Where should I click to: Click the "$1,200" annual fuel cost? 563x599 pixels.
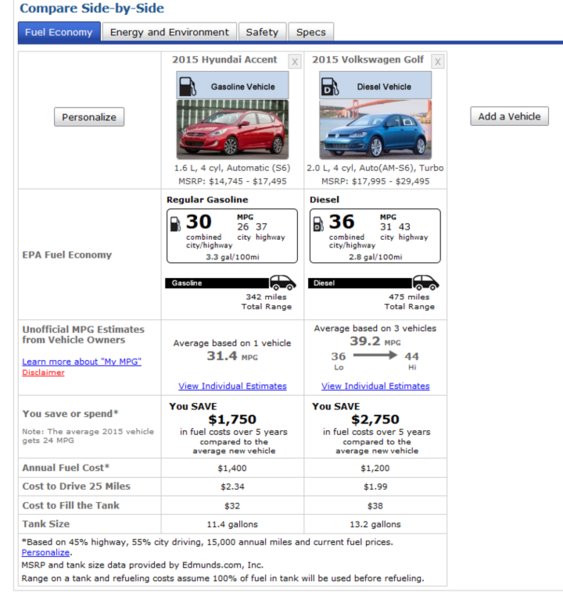[x=375, y=468]
